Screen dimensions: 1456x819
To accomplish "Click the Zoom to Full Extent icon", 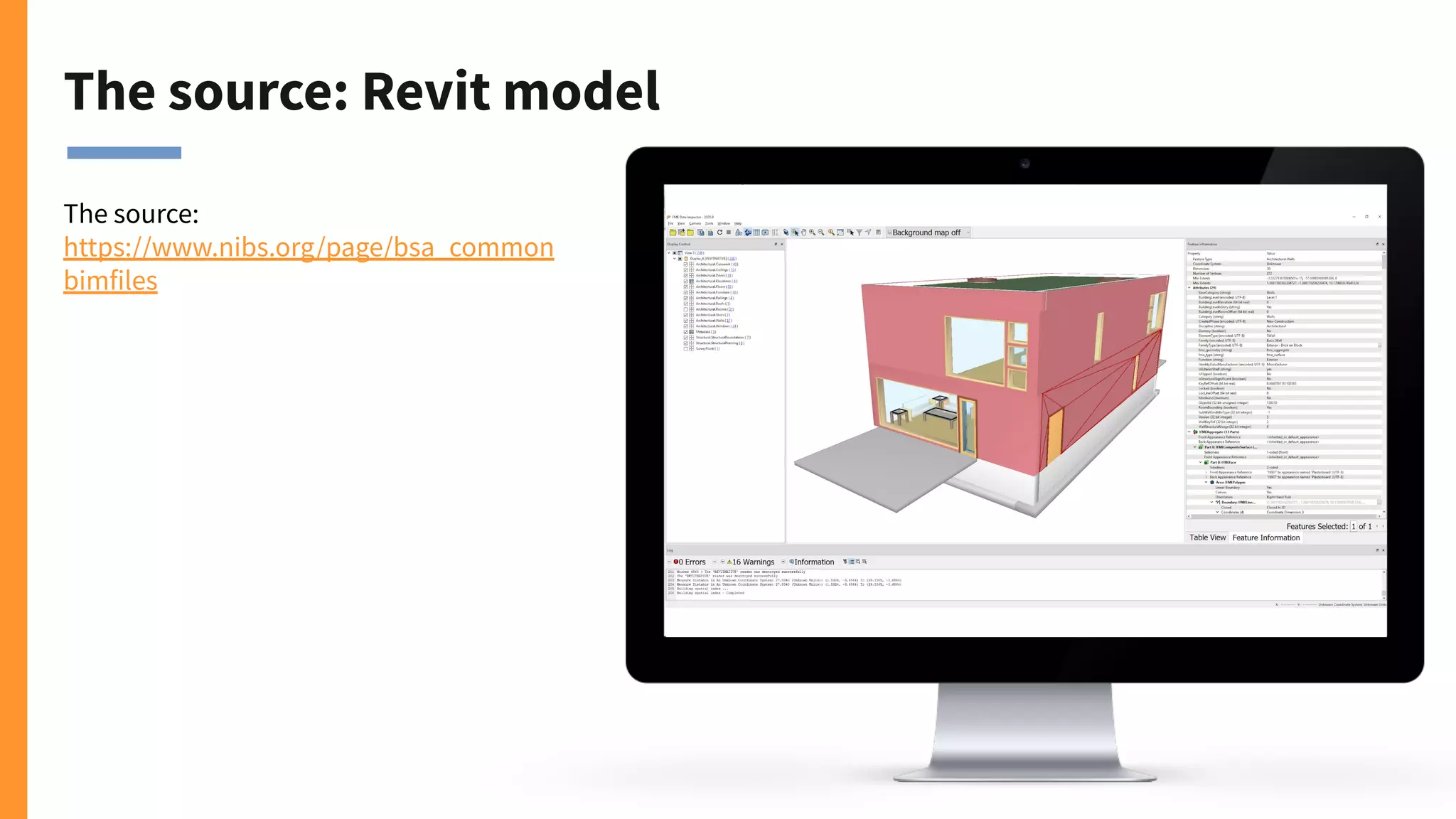I will tap(840, 232).
